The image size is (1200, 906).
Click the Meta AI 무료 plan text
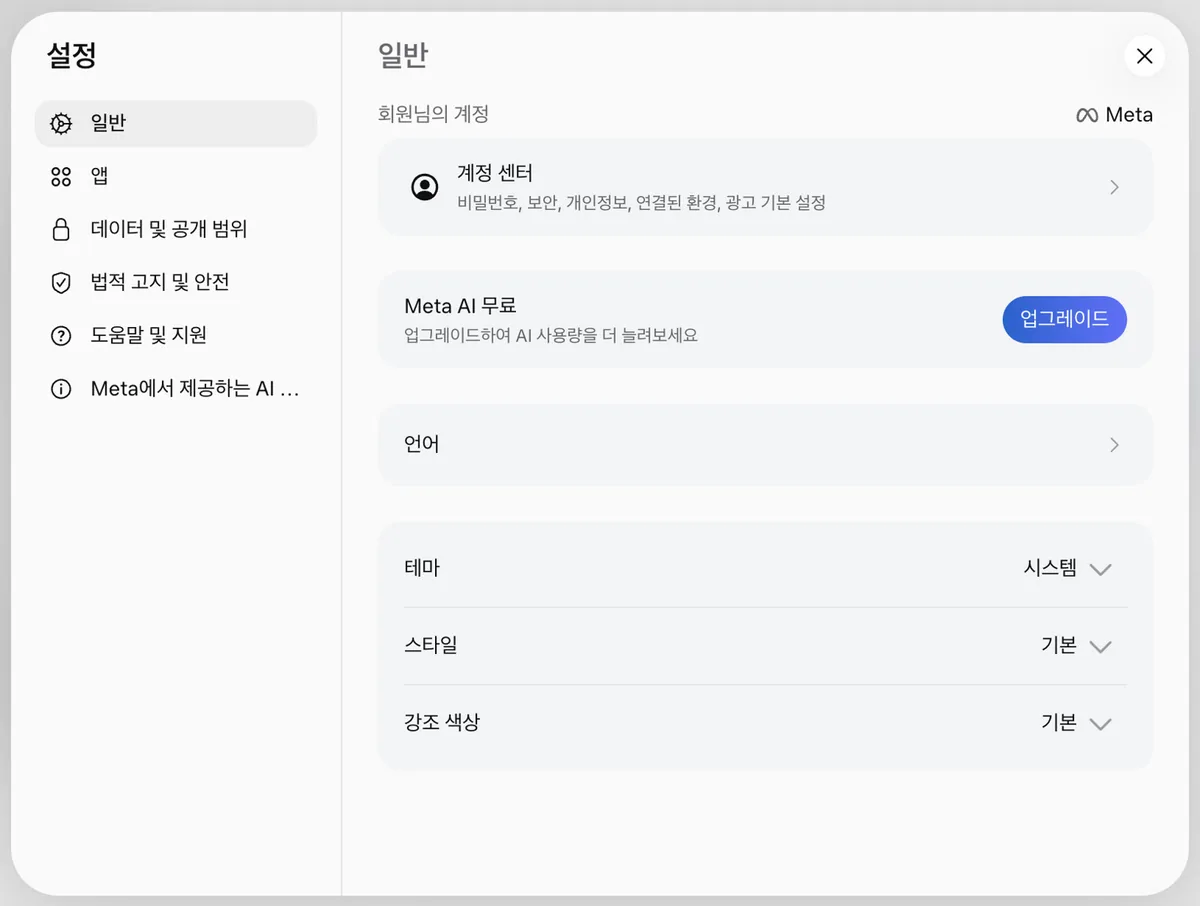(x=460, y=307)
